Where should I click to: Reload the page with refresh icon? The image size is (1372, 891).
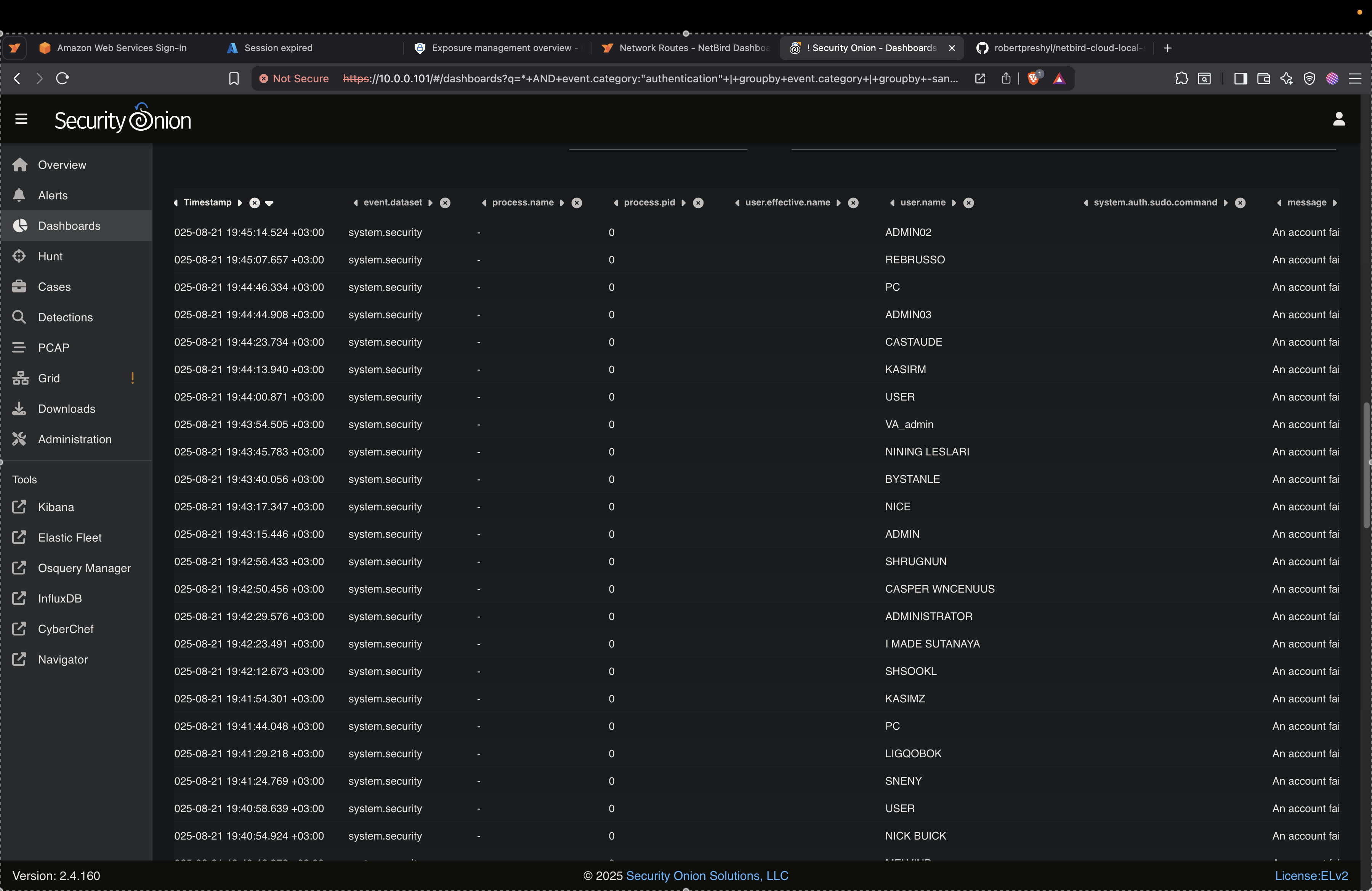point(63,79)
